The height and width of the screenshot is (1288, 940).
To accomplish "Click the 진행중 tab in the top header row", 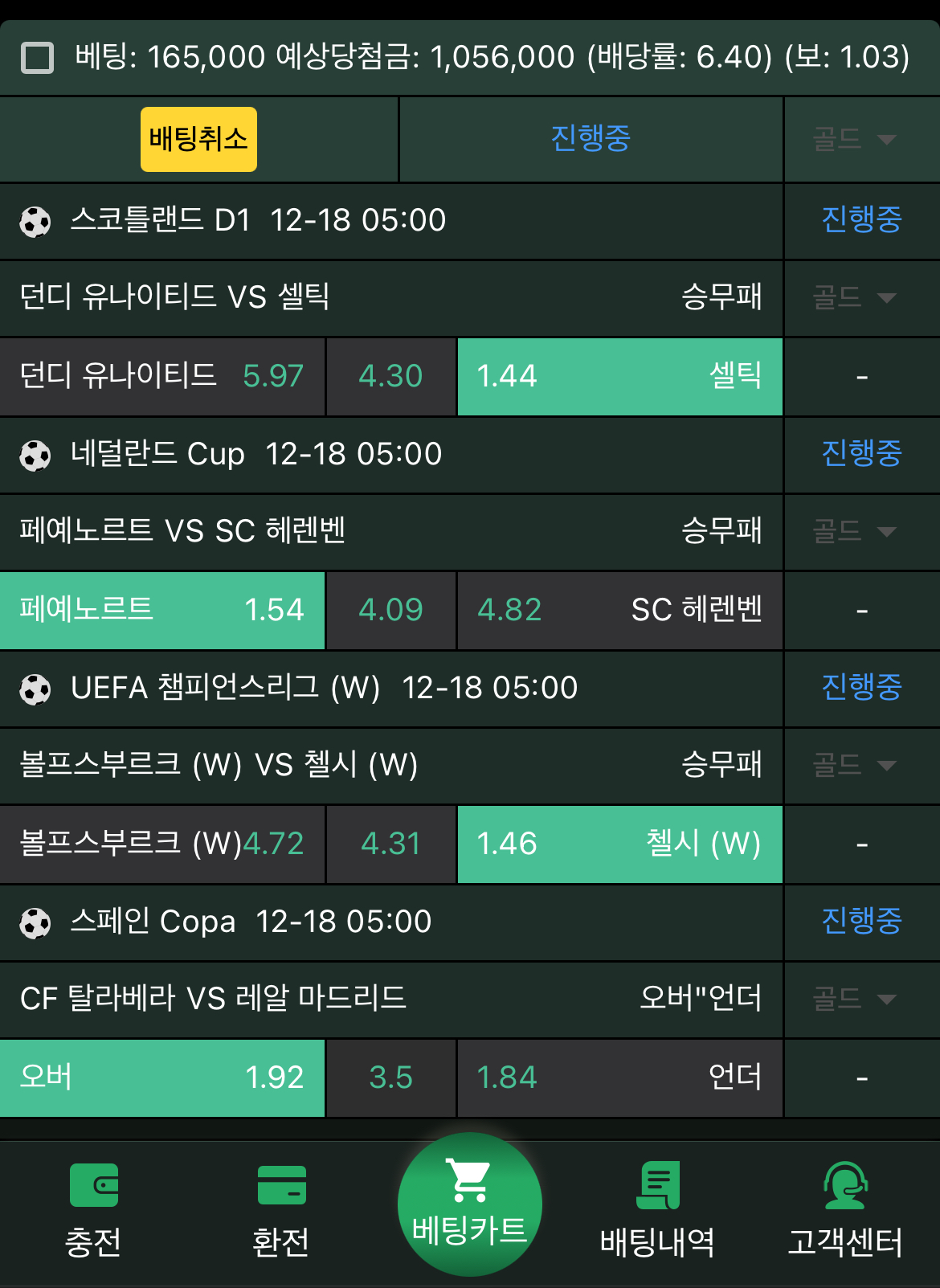I will click(591, 138).
